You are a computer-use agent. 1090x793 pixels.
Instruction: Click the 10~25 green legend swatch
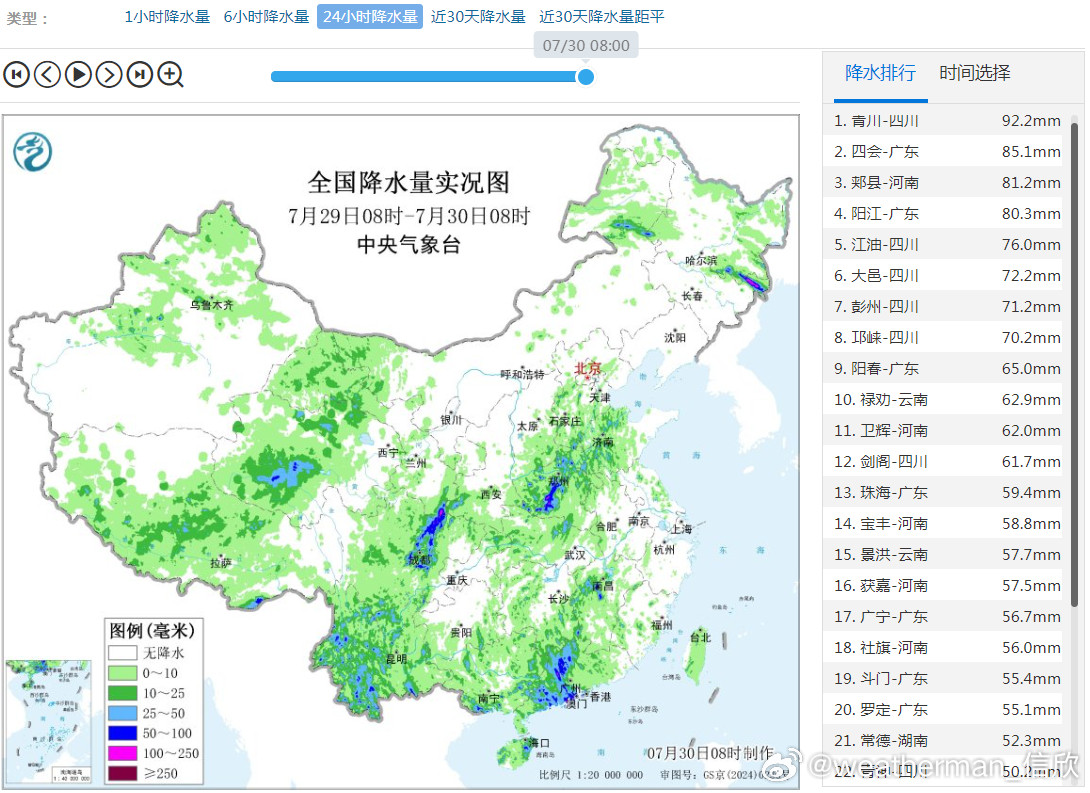click(122, 693)
